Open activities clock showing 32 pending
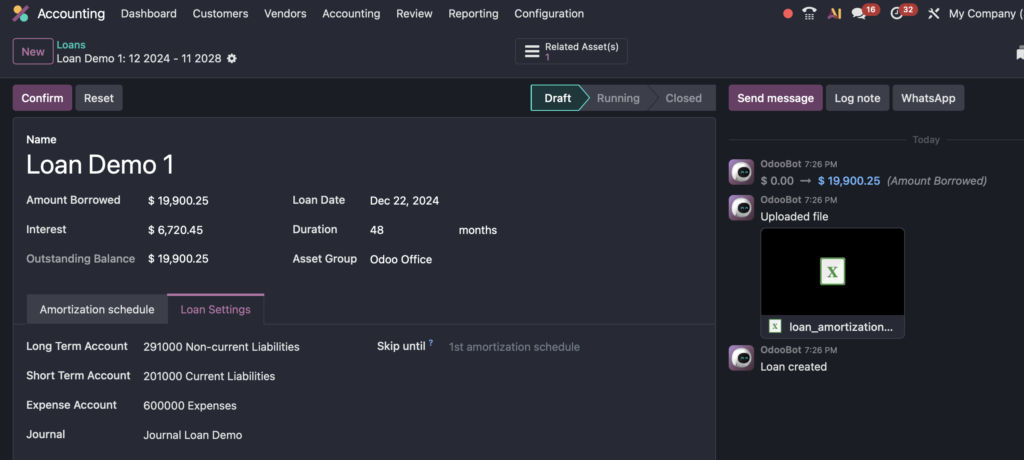 [896, 14]
